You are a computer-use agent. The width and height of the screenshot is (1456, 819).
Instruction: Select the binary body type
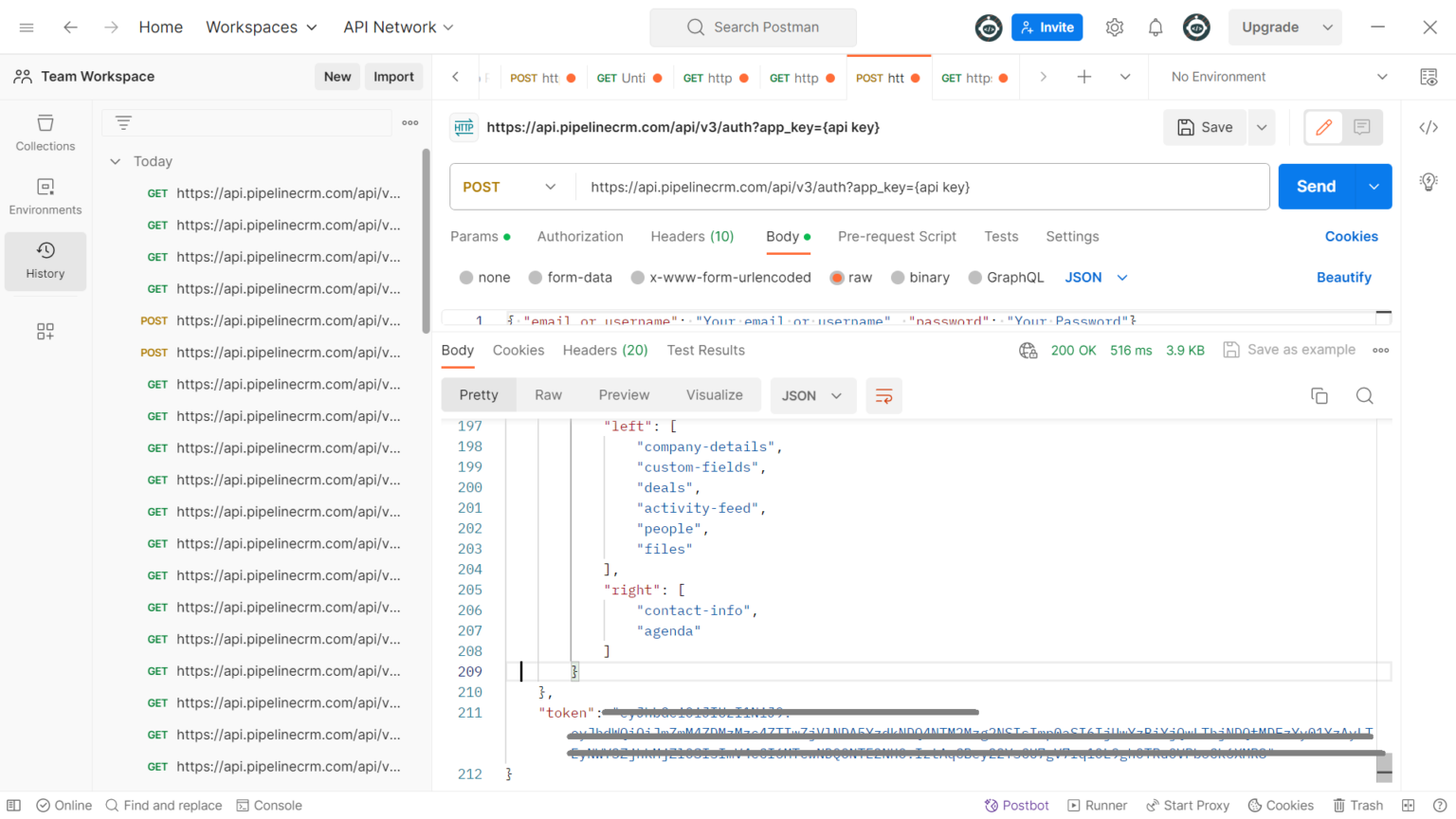898,278
